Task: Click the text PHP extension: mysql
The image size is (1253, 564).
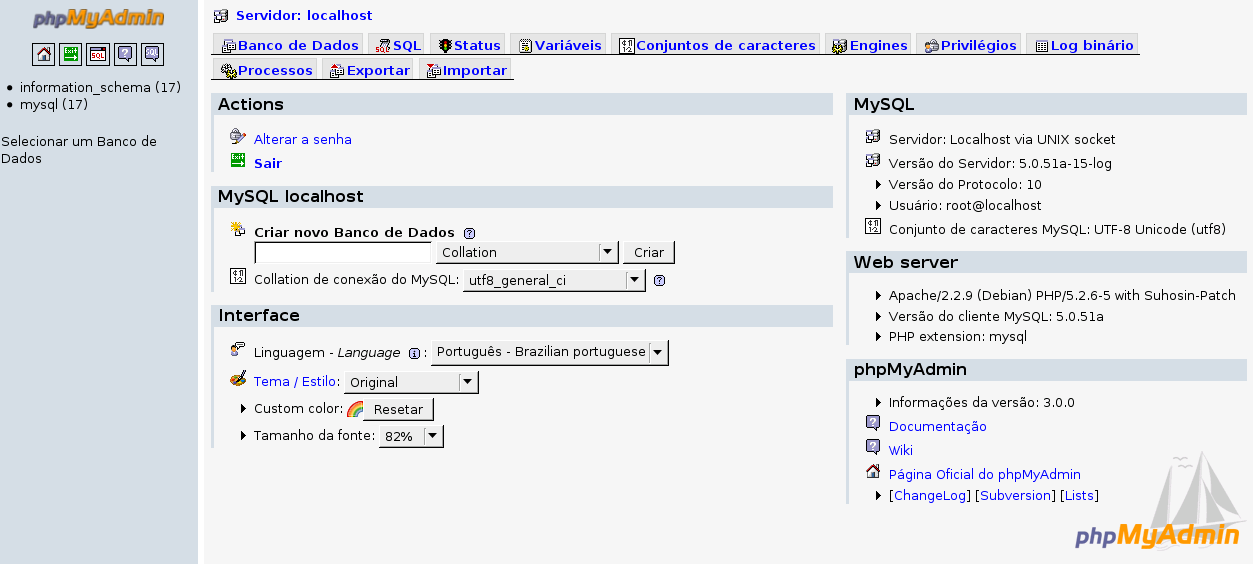Action: pyautogui.click(x=958, y=336)
